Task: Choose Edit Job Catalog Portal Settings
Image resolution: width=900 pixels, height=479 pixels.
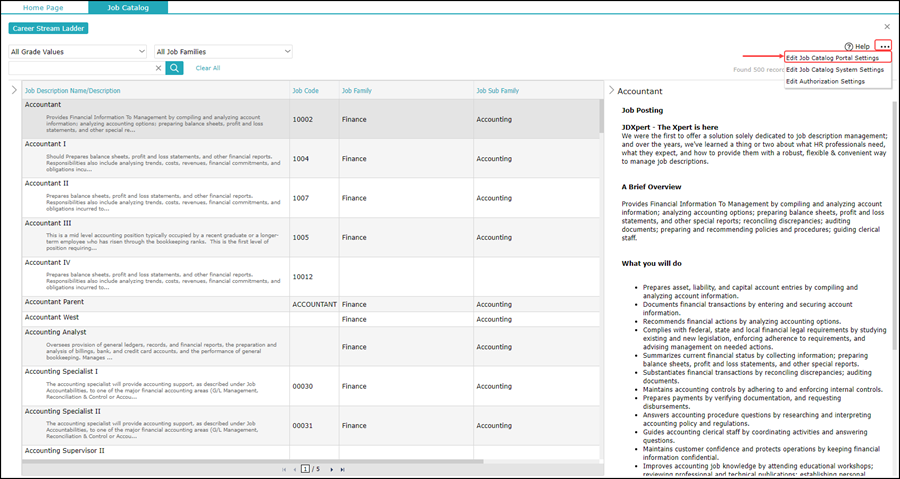Action: pyautogui.click(x=837, y=58)
